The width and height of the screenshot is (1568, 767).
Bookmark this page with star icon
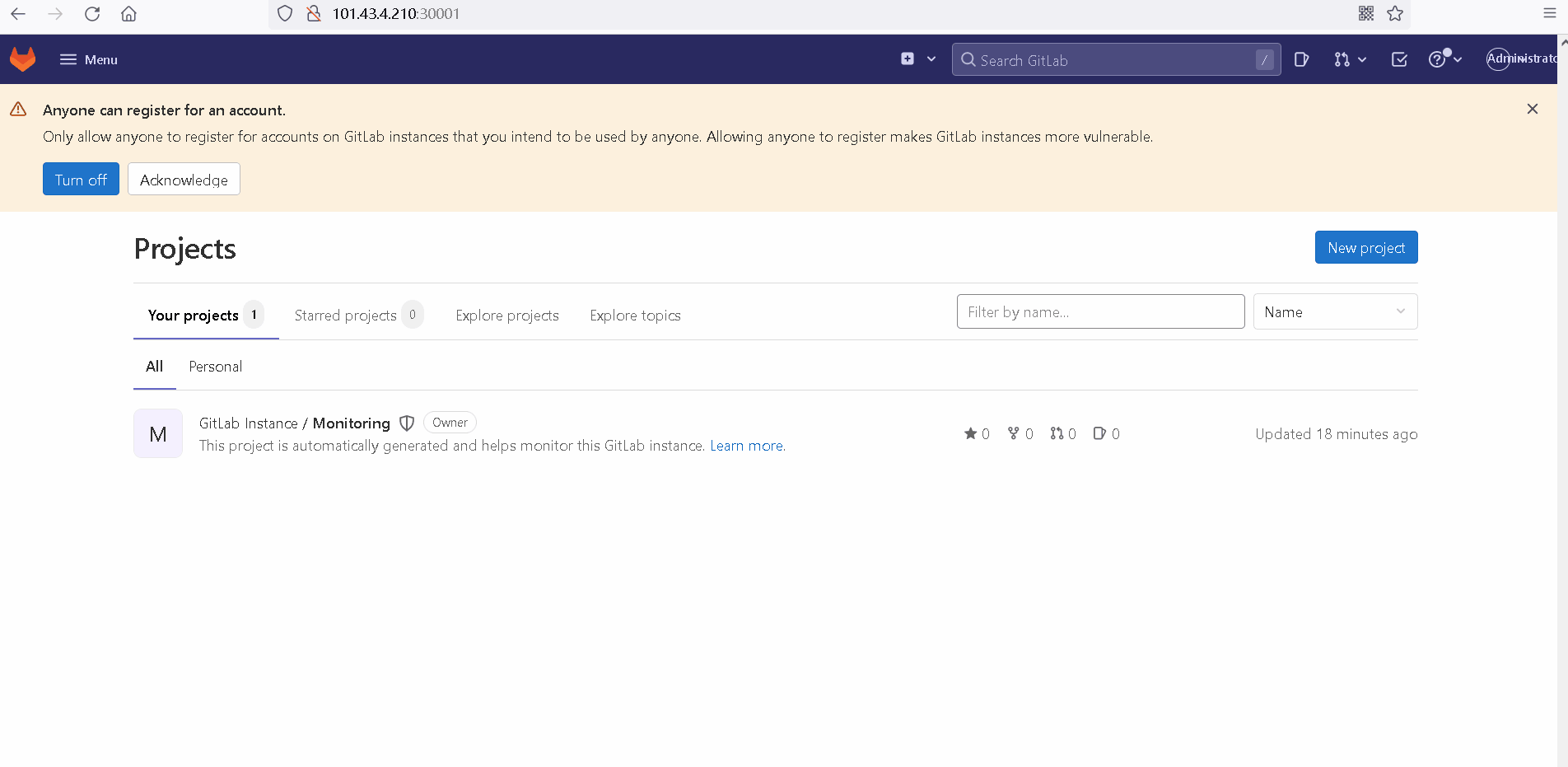1395,13
